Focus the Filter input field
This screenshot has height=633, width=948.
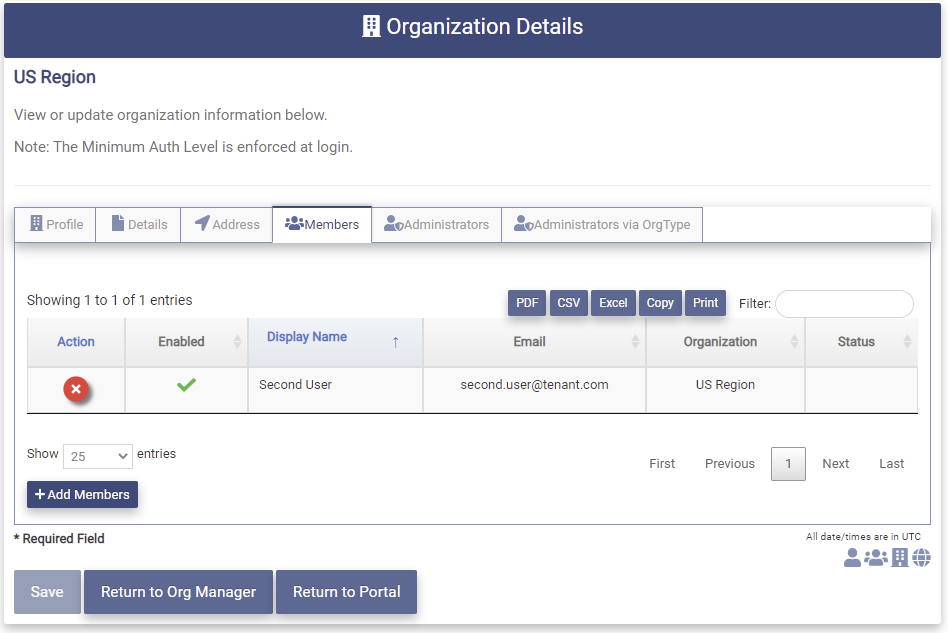tap(844, 304)
